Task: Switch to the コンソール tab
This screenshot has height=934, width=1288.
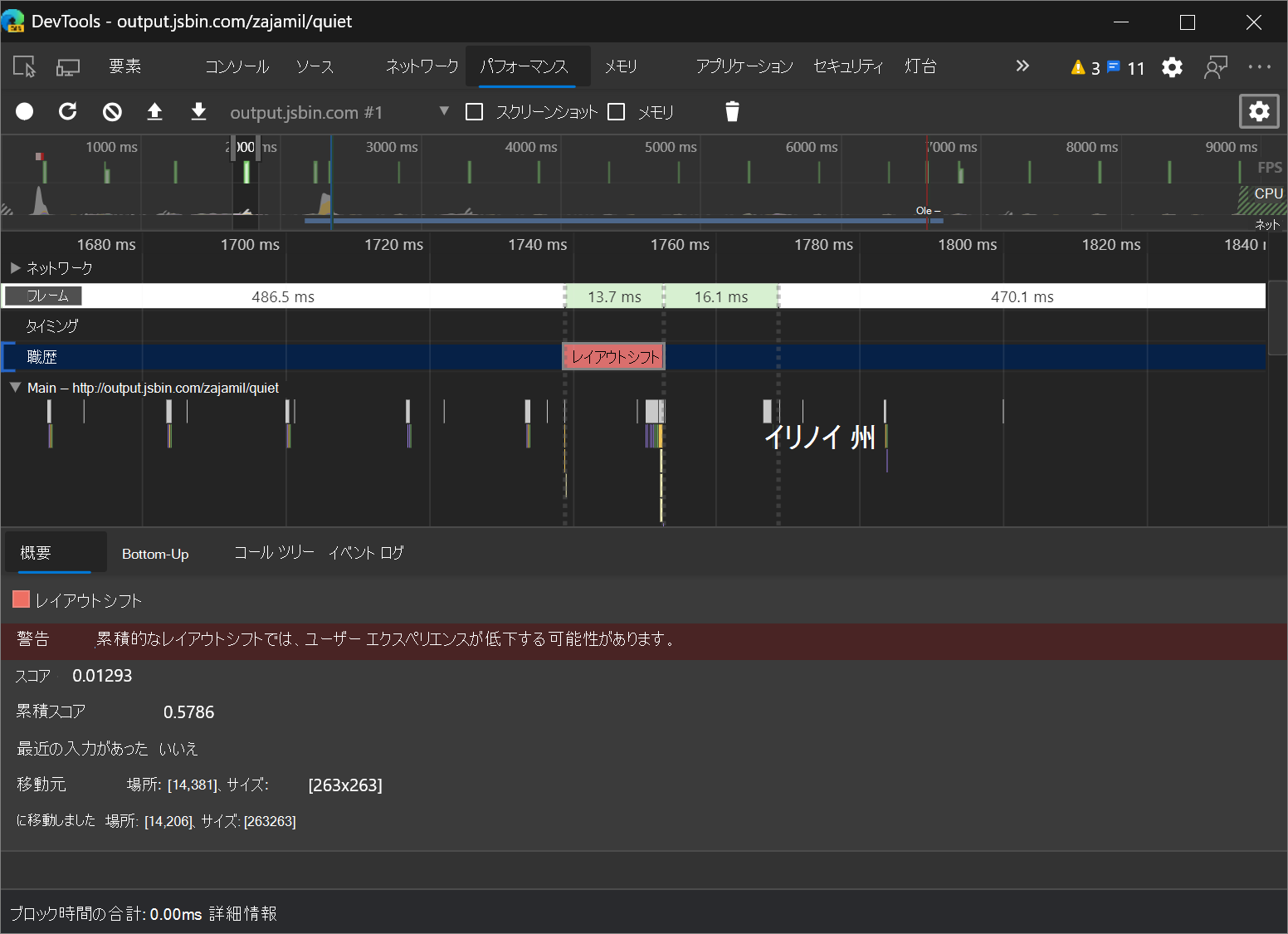Action: click(237, 66)
